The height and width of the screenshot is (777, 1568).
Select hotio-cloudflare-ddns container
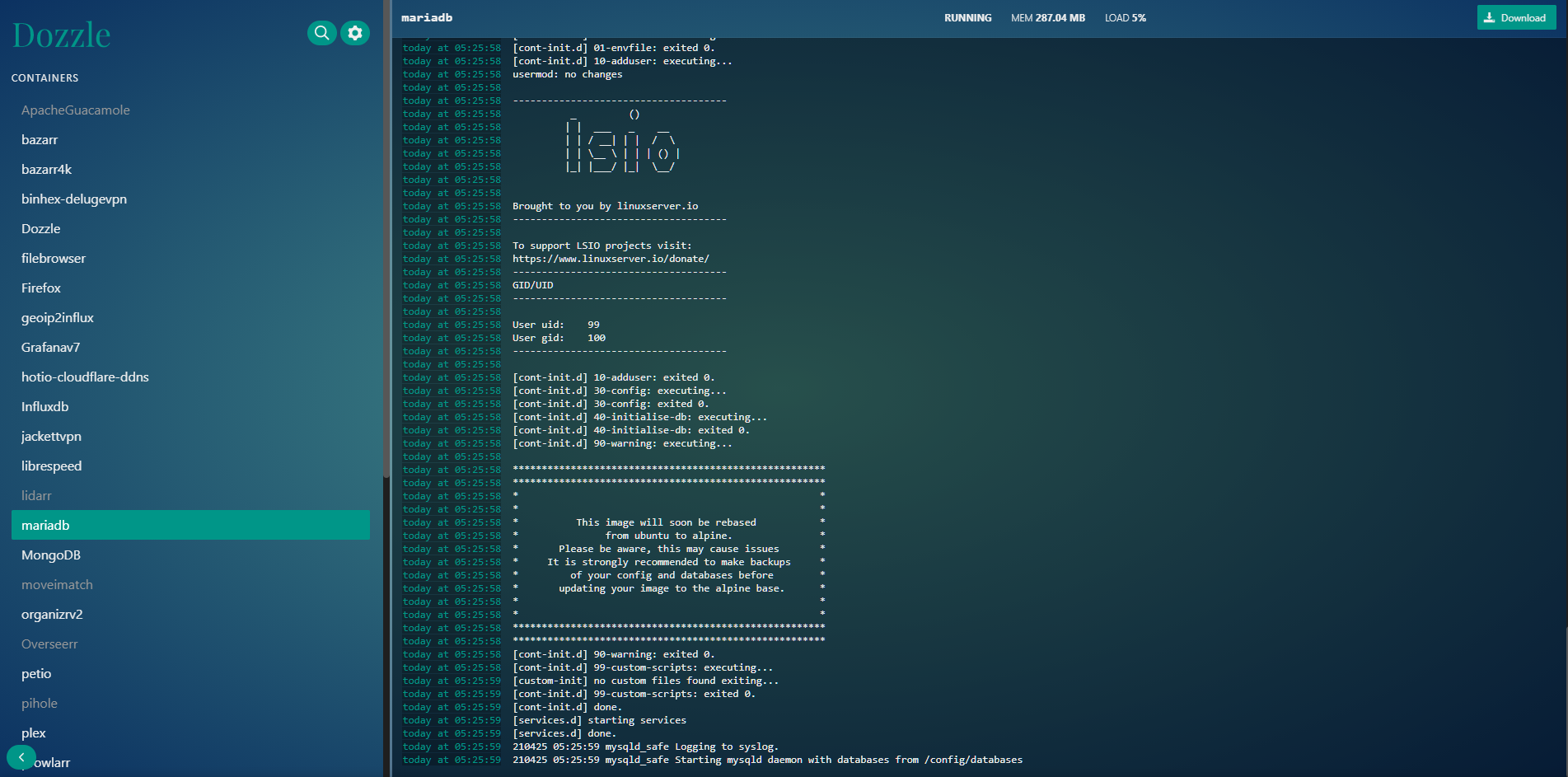click(x=85, y=377)
